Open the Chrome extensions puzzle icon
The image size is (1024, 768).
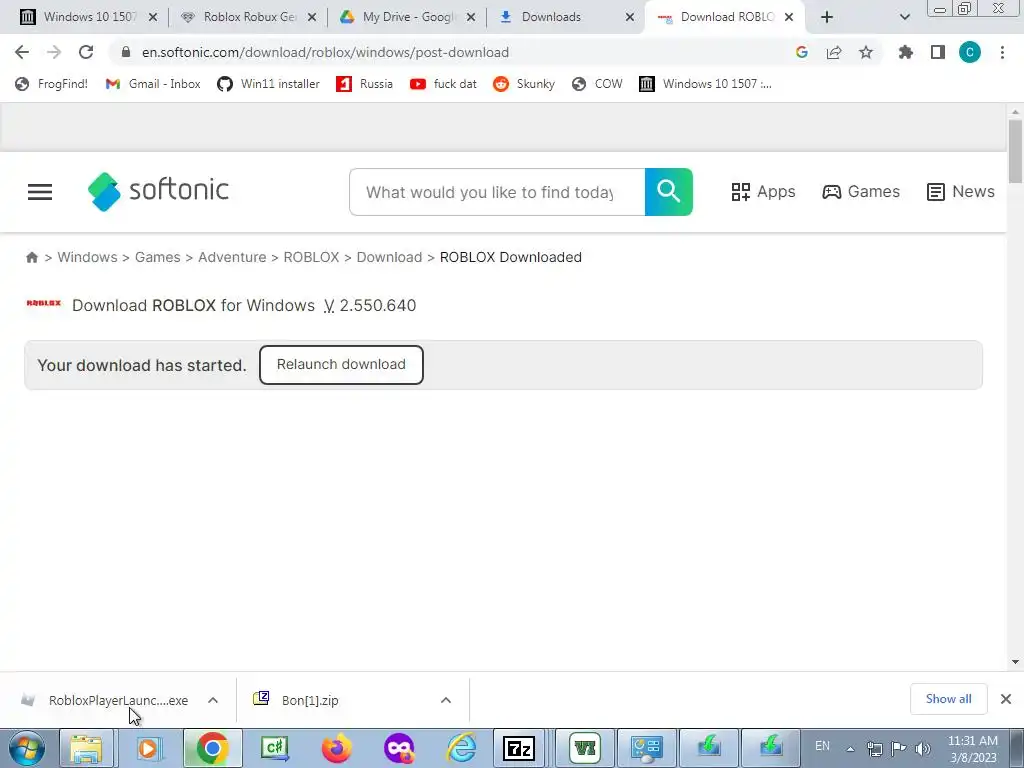click(905, 52)
